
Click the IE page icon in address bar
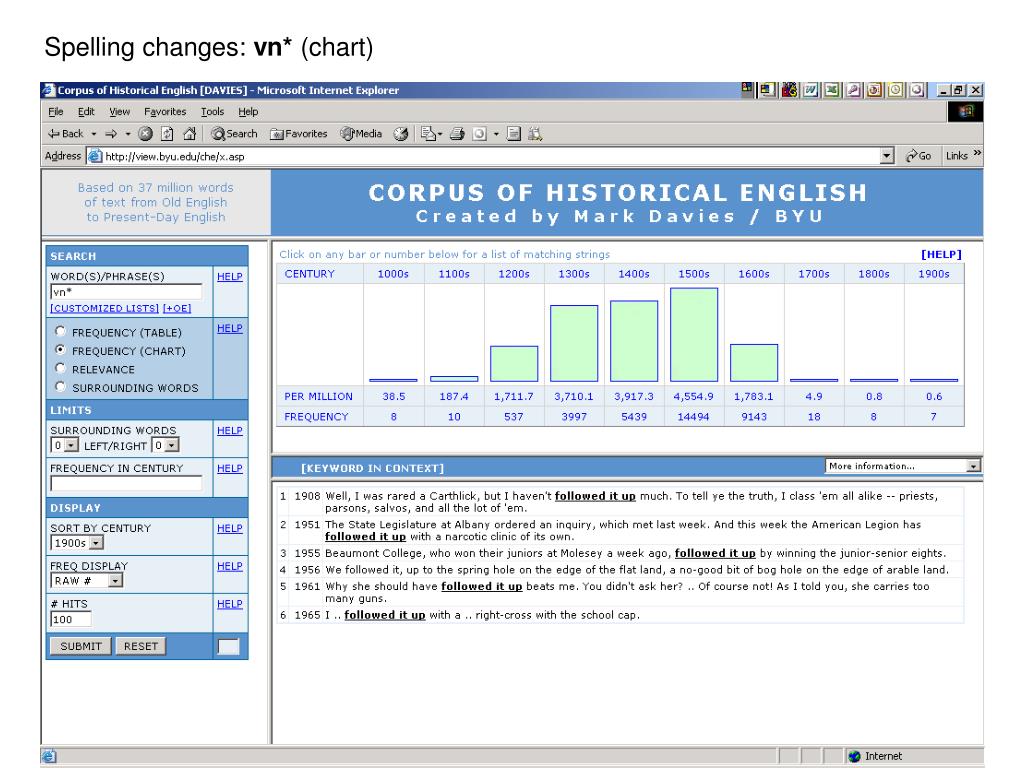[x=95, y=156]
